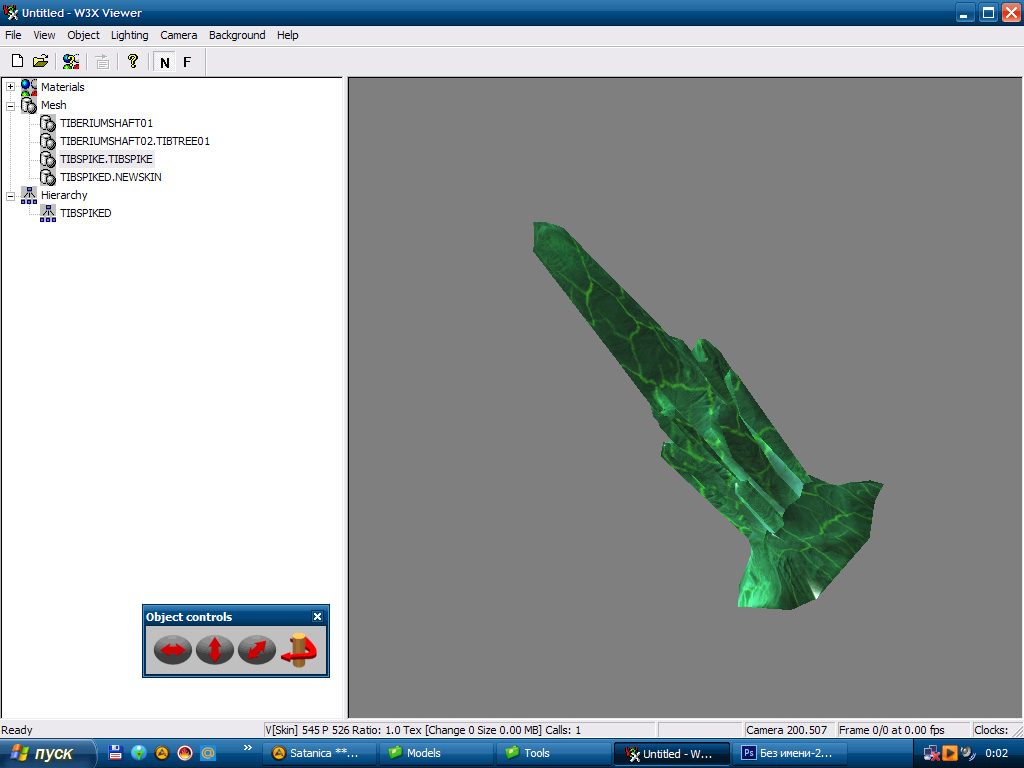Select the TIBSPIKED.NEWSKIN mesh entry
The width and height of the screenshot is (1024, 768).
[110, 177]
